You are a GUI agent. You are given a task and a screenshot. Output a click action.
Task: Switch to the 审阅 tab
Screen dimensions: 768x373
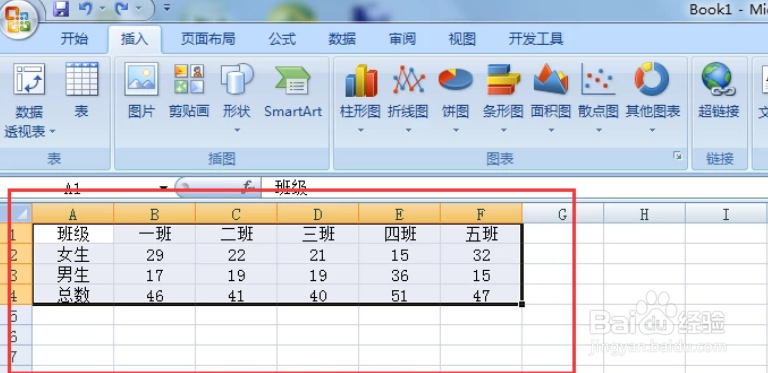click(402, 39)
